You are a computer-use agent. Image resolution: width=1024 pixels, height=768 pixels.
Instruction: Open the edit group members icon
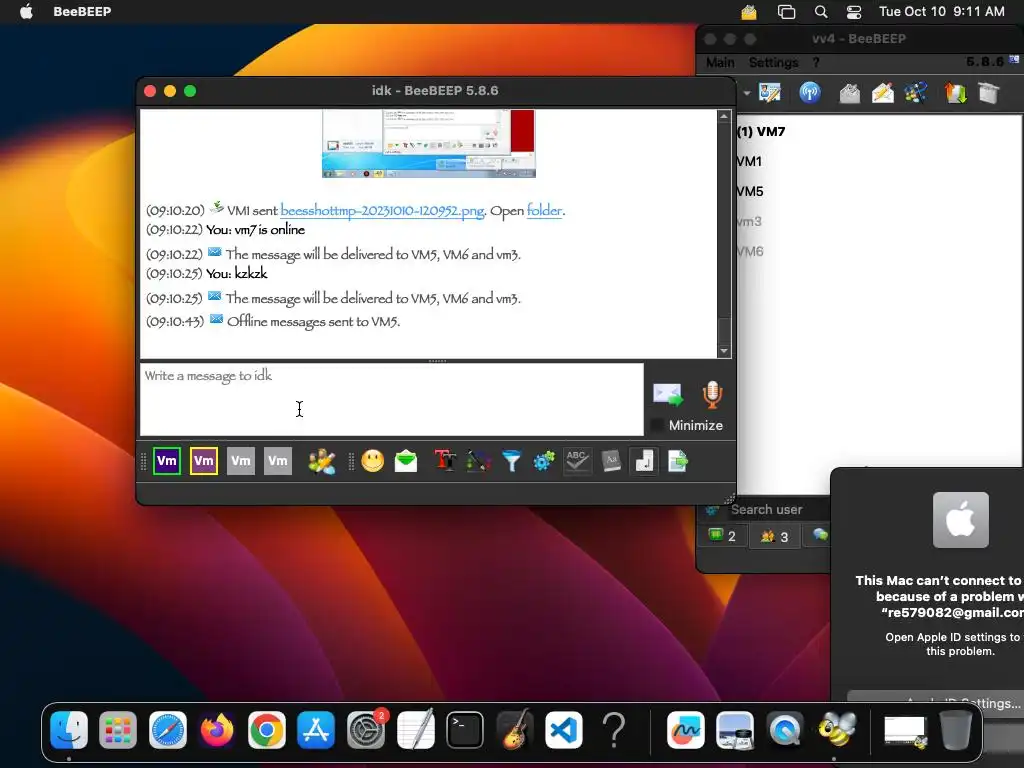click(322, 462)
